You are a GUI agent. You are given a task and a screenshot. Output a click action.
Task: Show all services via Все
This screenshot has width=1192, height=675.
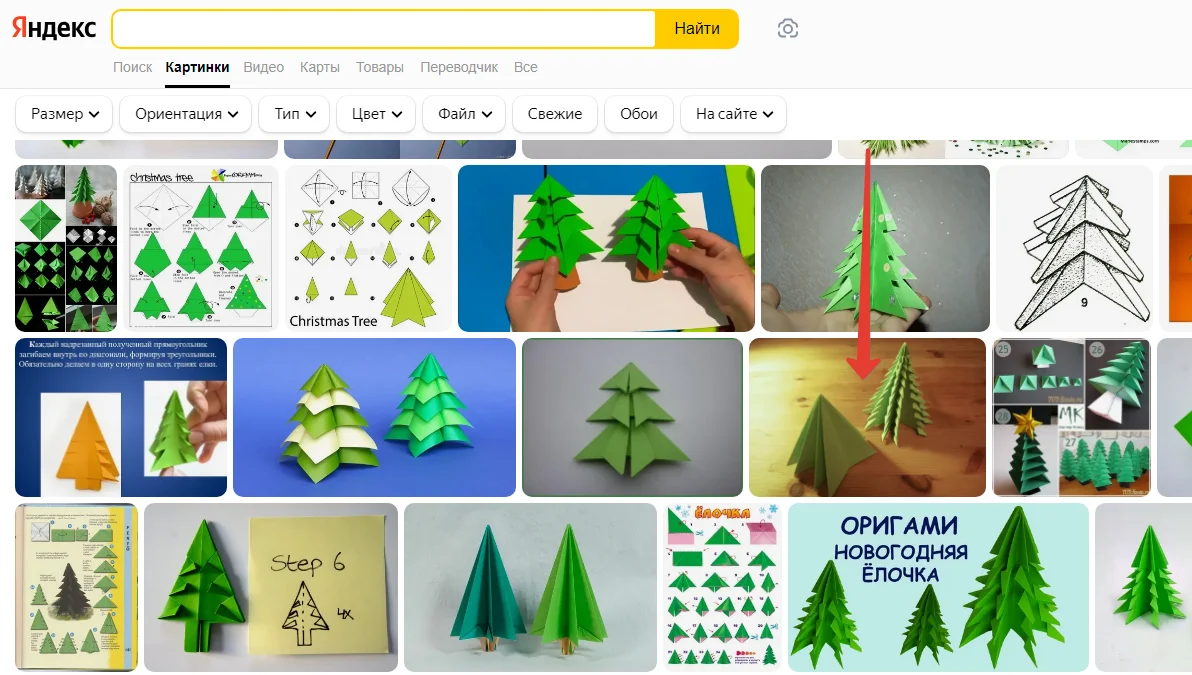click(x=525, y=67)
